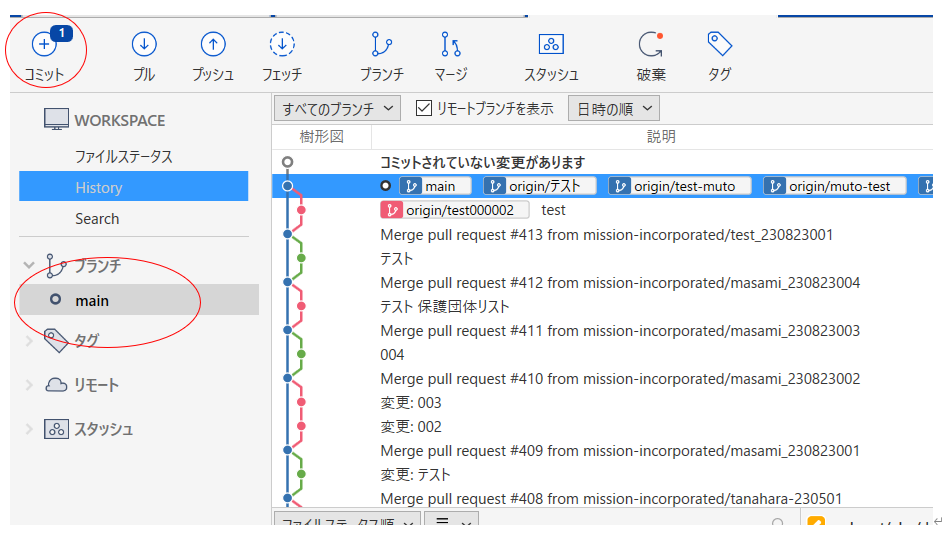The width and height of the screenshot is (944, 533).
Task: Open the すべてのブランチ dropdown
Action: click(338, 108)
